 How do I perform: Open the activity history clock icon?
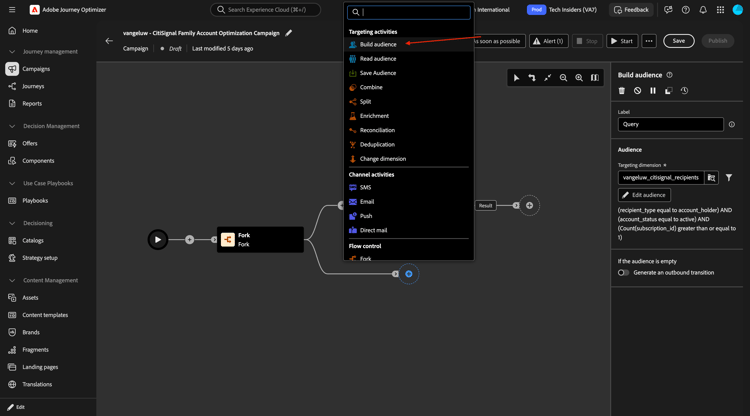pos(684,90)
